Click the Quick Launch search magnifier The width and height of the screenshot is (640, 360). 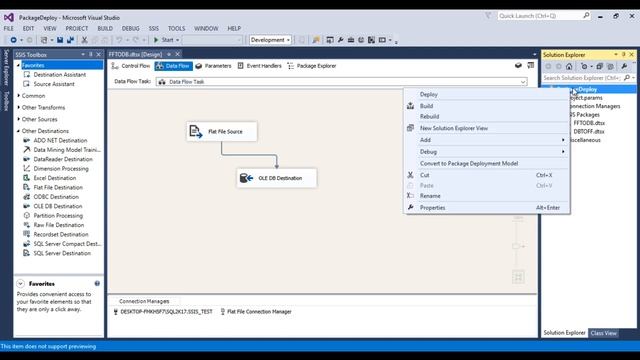(586, 16)
